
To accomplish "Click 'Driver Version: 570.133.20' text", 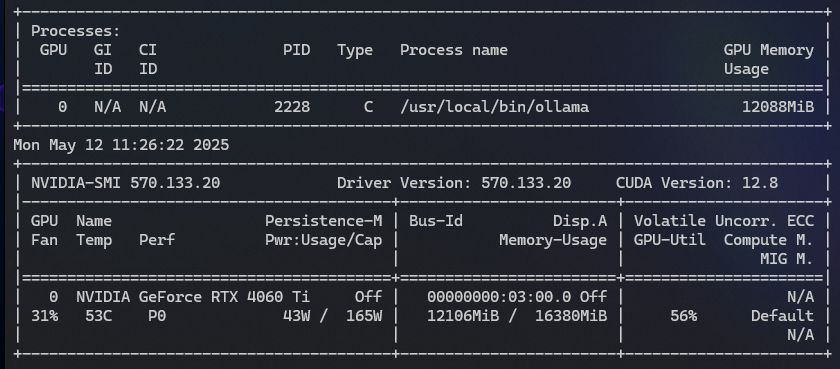I will (x=454, y=183).
